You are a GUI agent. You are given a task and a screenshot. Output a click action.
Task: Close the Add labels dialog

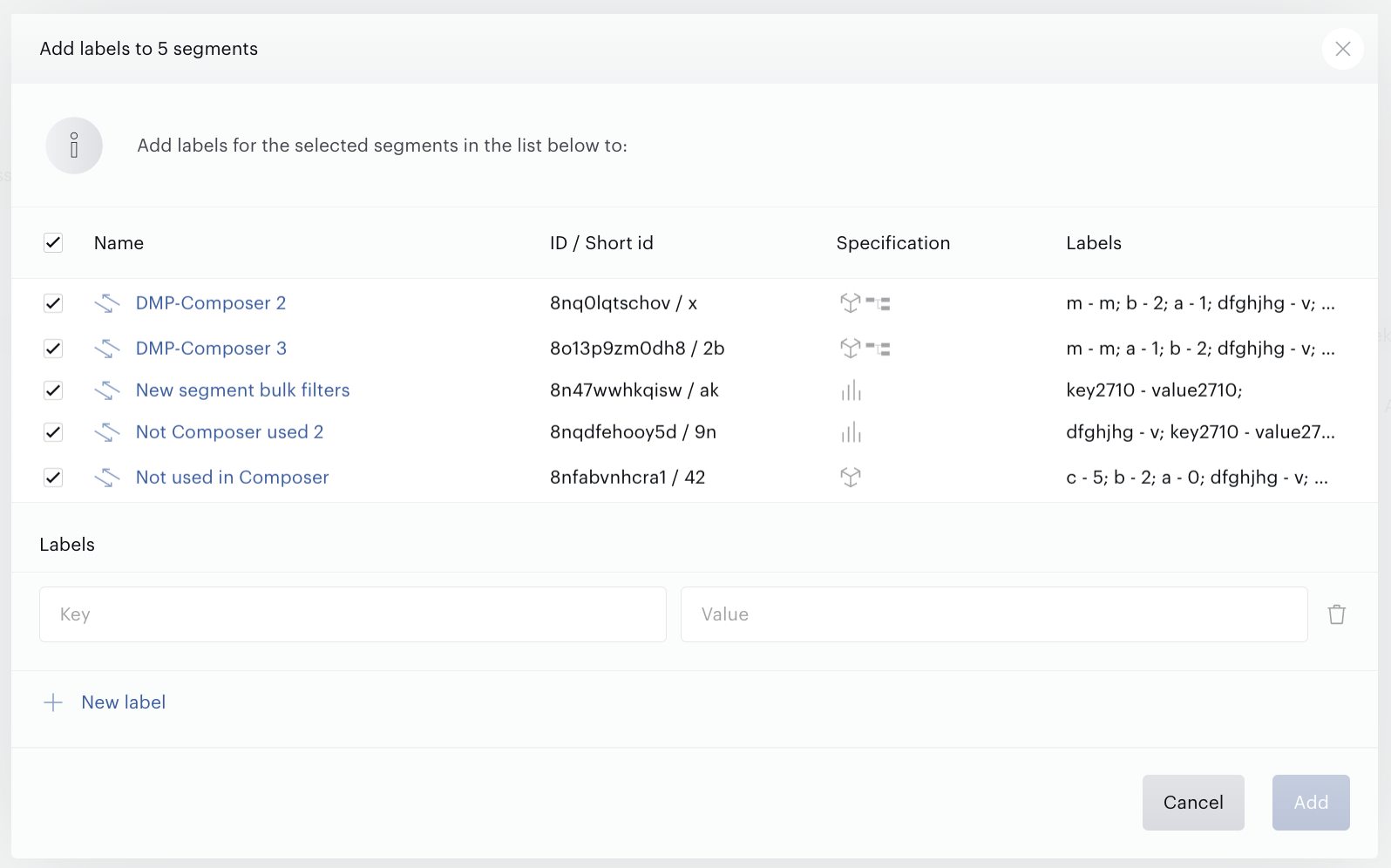pos(1342,49)
